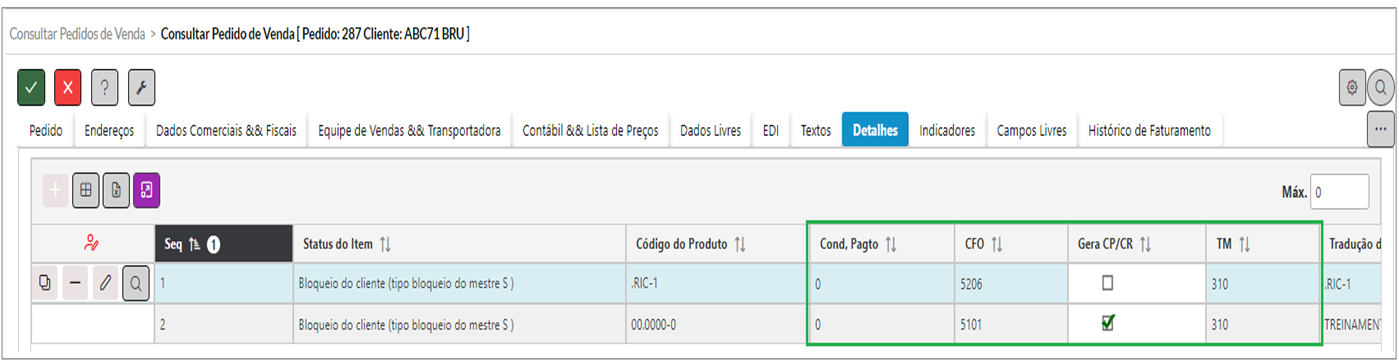Go back via Consultar Pedidos de Venda breadcrumb
The width and height of the screenshot is (1399, 363).
click(x=77, y=34)
